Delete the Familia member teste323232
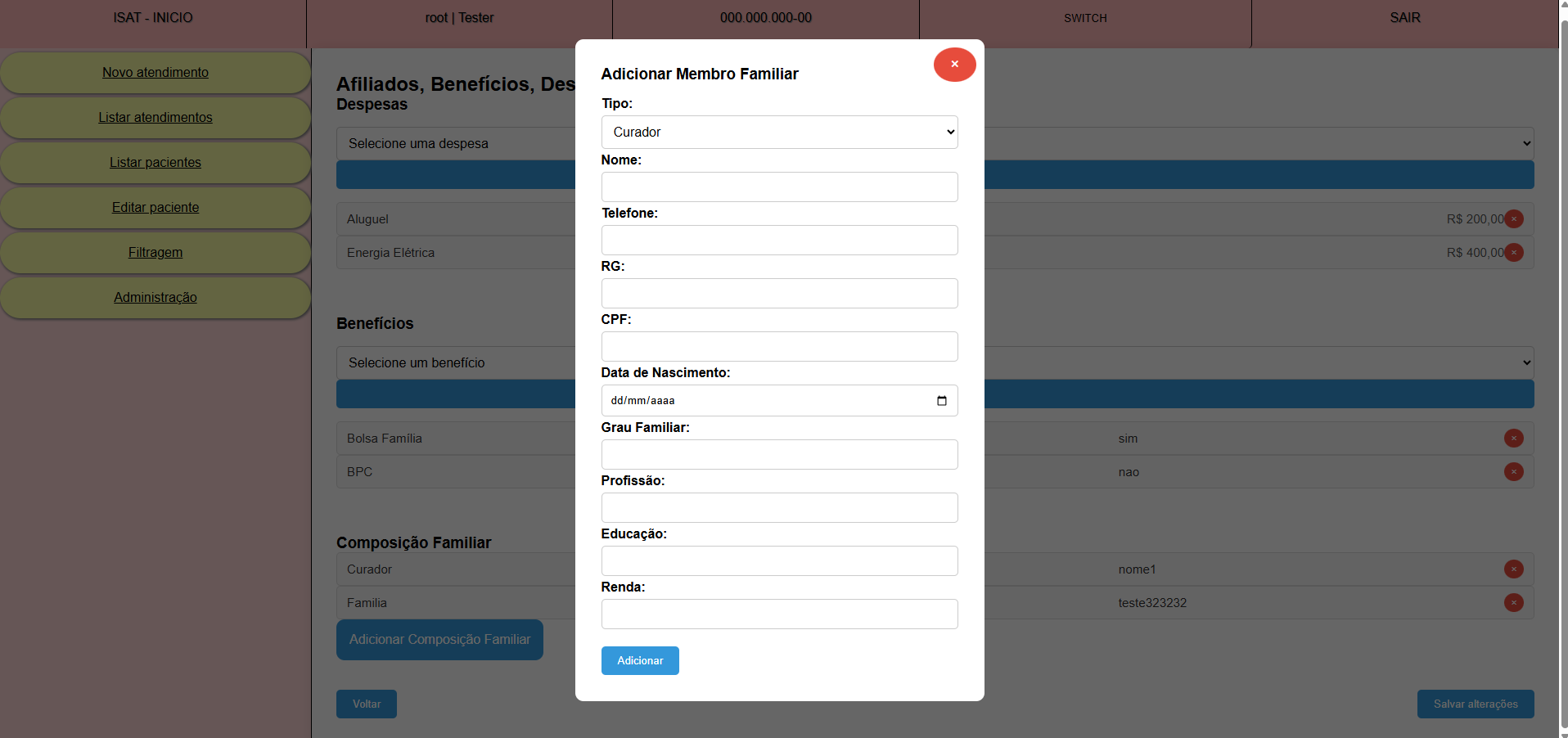The image size is (1568, 738). [x=1513, y=603]
